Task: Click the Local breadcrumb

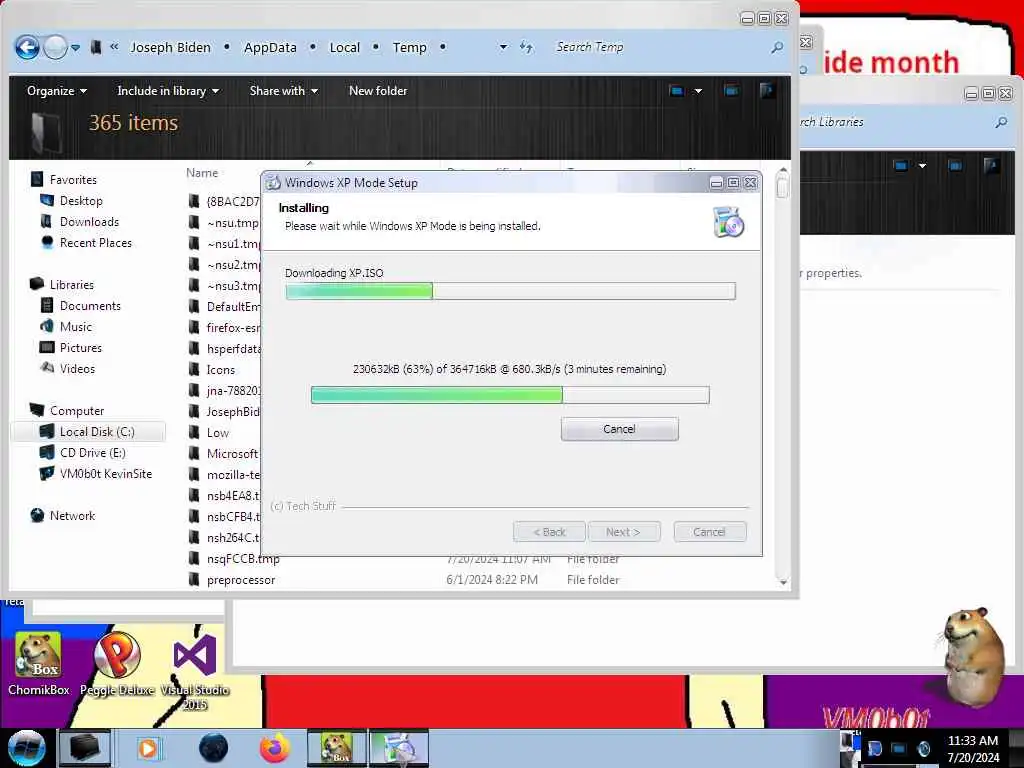Action: click(x=344, y=48)
